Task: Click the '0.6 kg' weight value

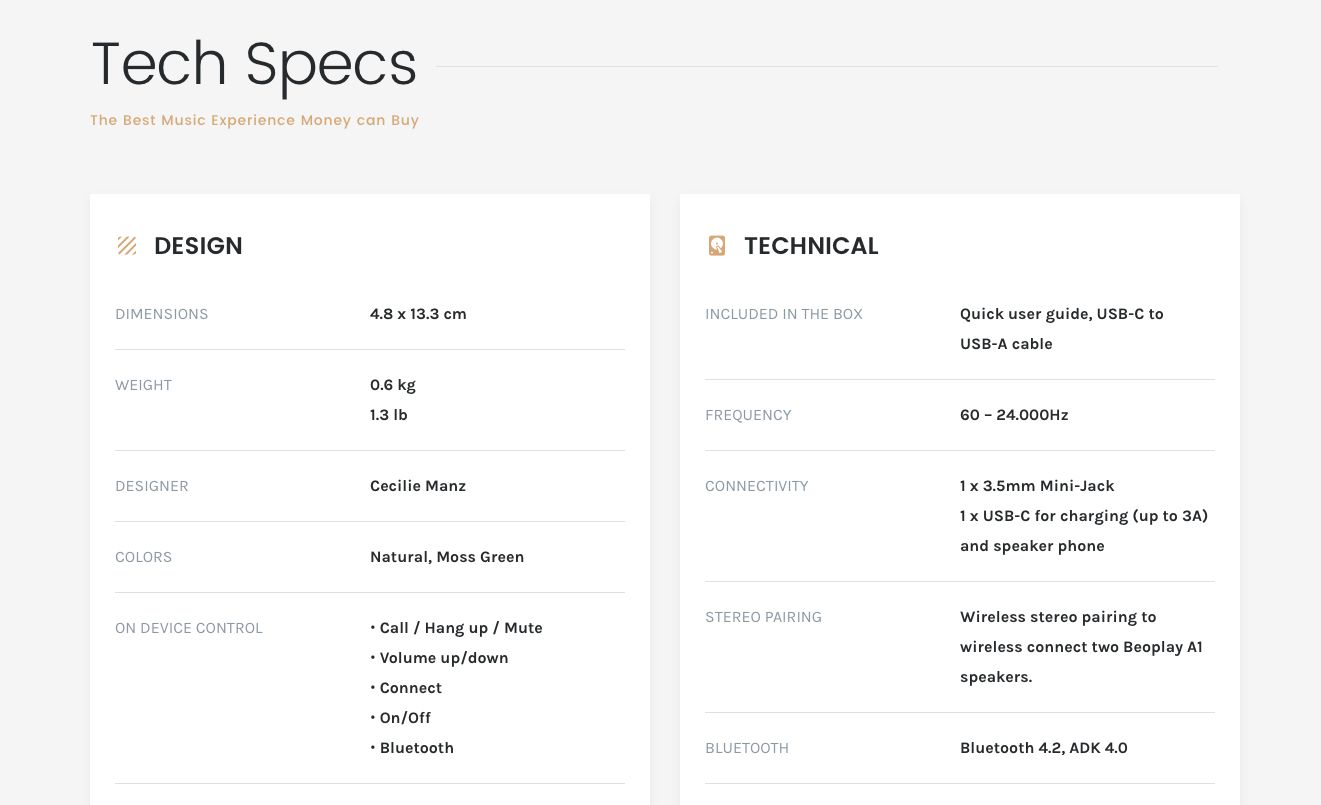Action: point(393,385)
